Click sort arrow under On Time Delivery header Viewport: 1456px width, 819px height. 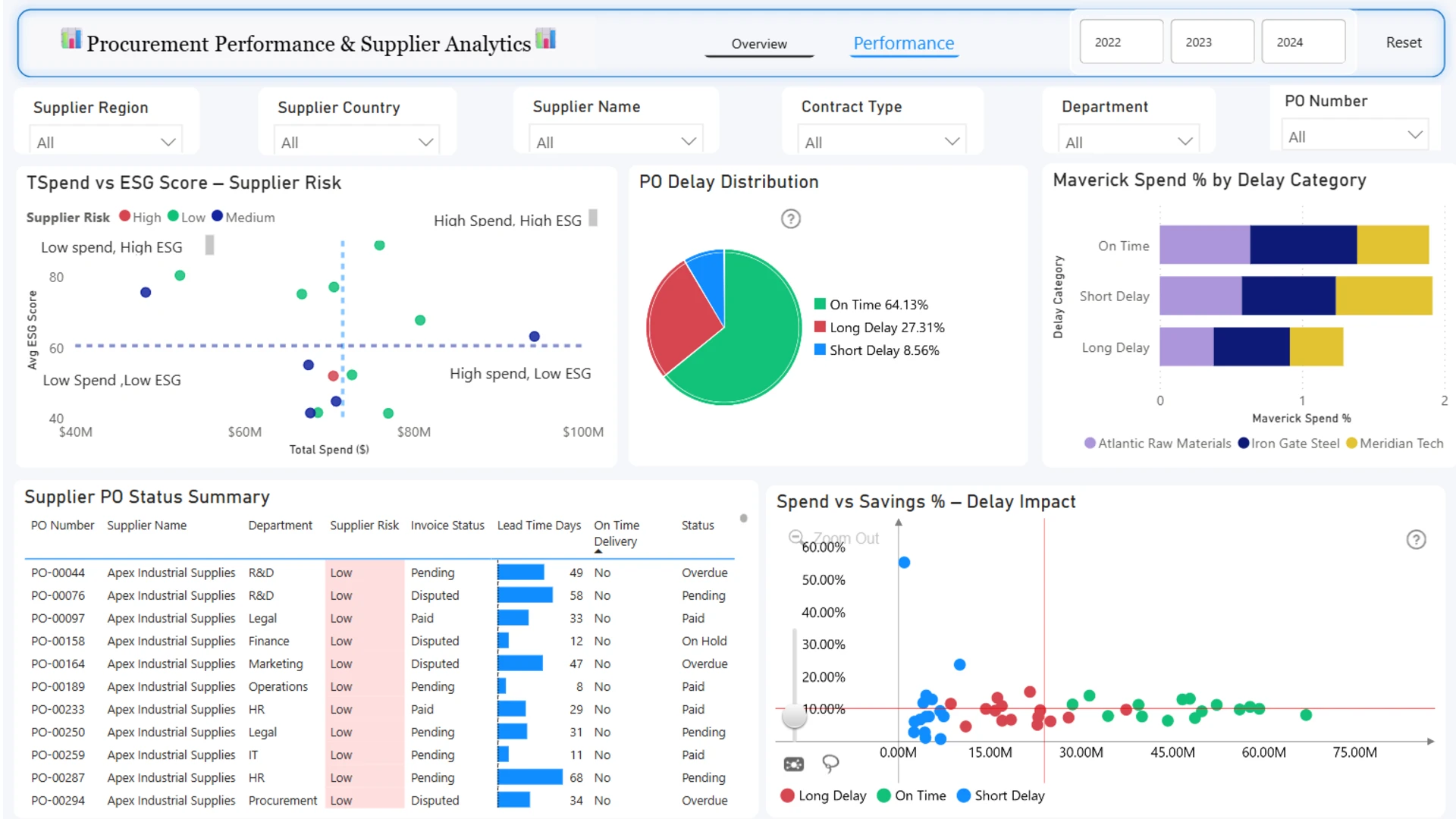pos(598,551)
